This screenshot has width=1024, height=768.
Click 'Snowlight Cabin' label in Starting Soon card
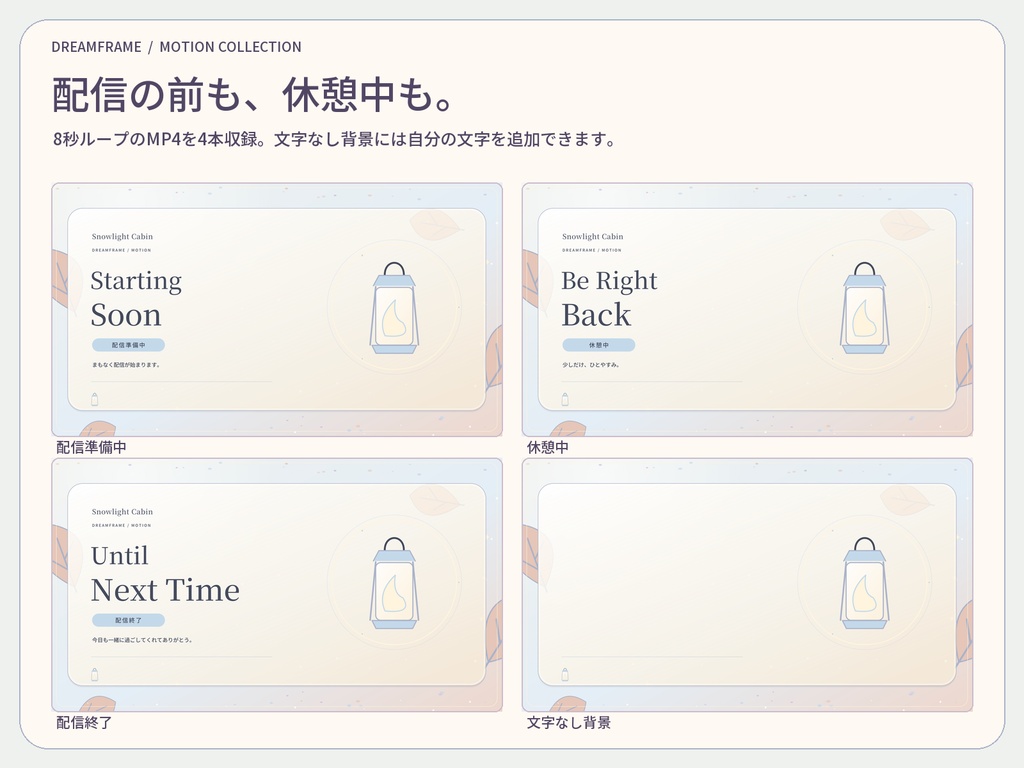122,236
